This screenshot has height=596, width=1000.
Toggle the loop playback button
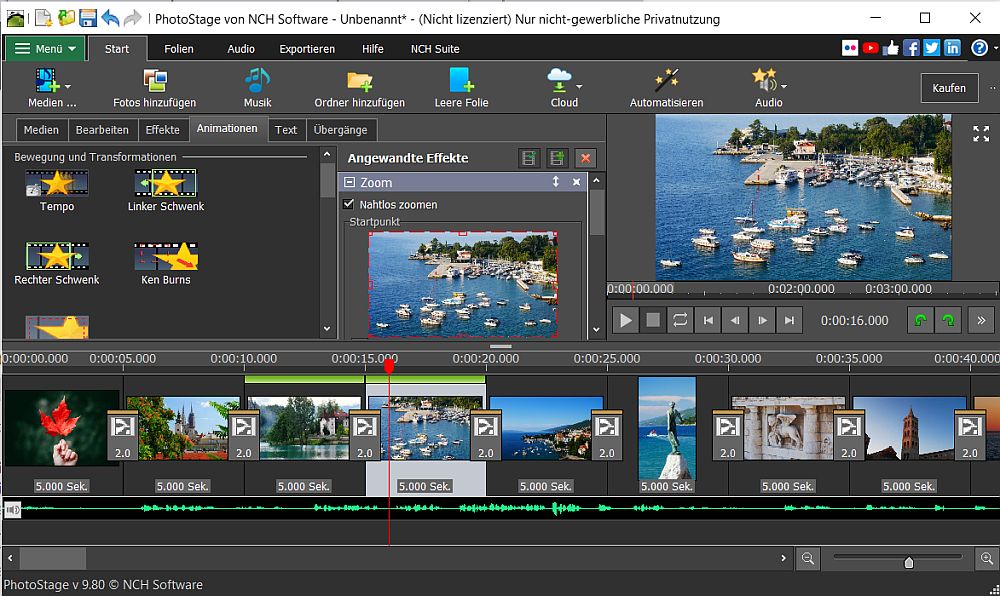(x=681, y=320)
